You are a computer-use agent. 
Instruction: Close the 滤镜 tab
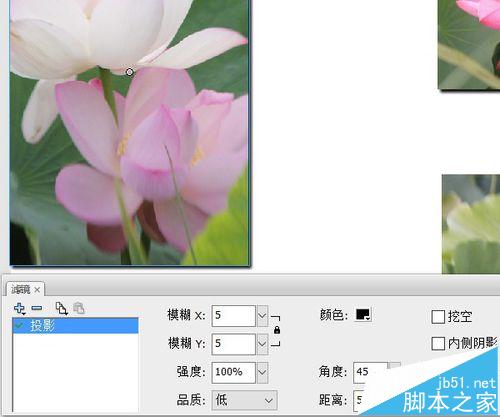coord(37,290)
